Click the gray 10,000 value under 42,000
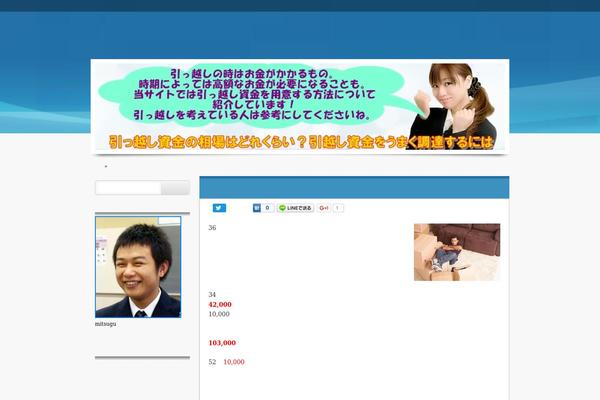600x400 pixels. 219,314
